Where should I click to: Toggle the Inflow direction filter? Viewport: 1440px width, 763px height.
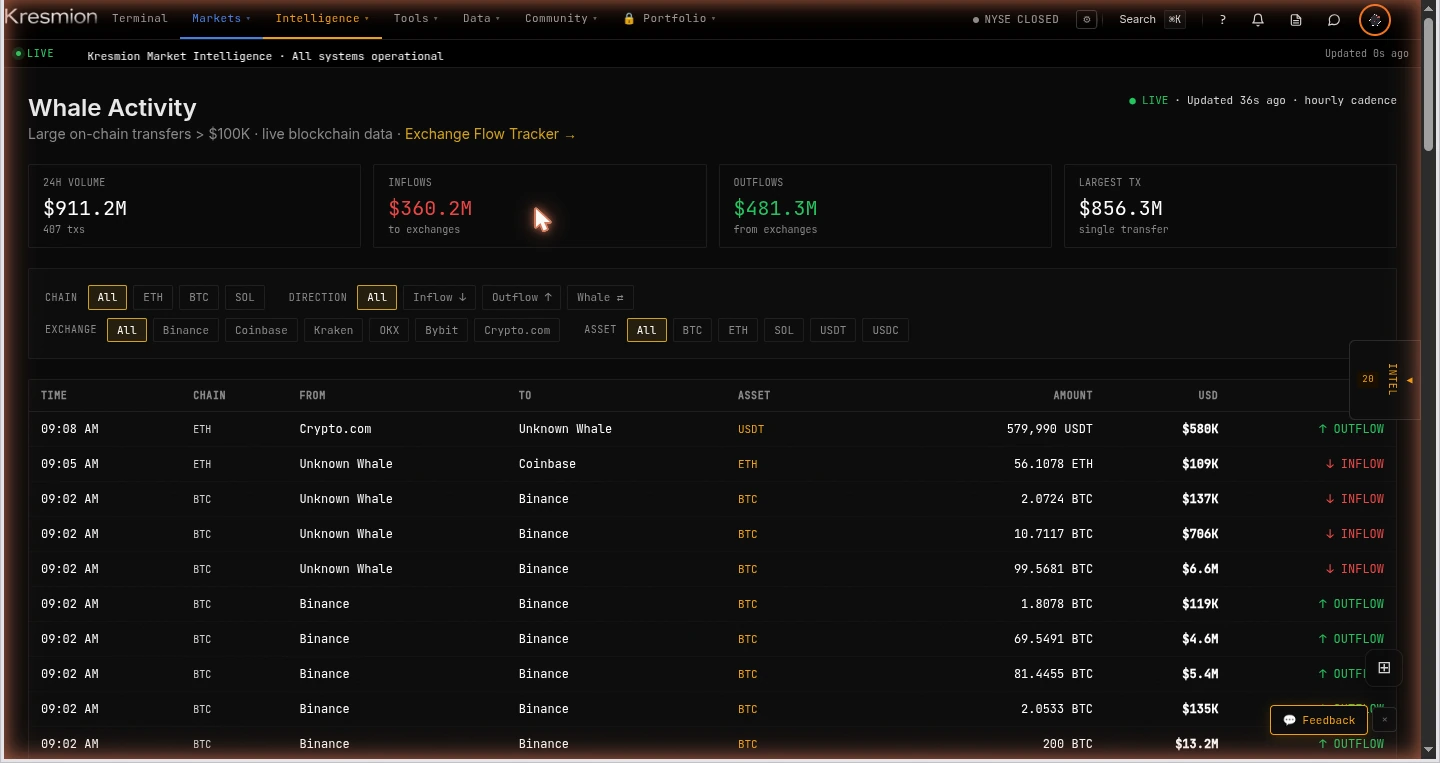tap(440, 297)
